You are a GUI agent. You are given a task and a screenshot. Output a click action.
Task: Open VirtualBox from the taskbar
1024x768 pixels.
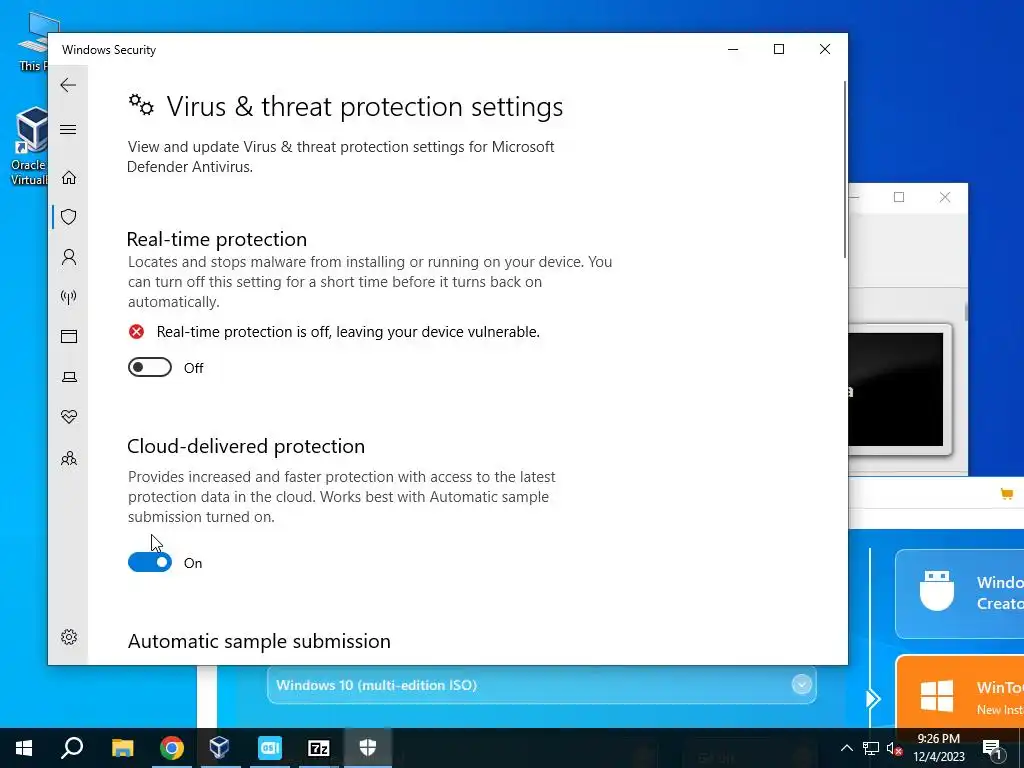click(219, 748)
